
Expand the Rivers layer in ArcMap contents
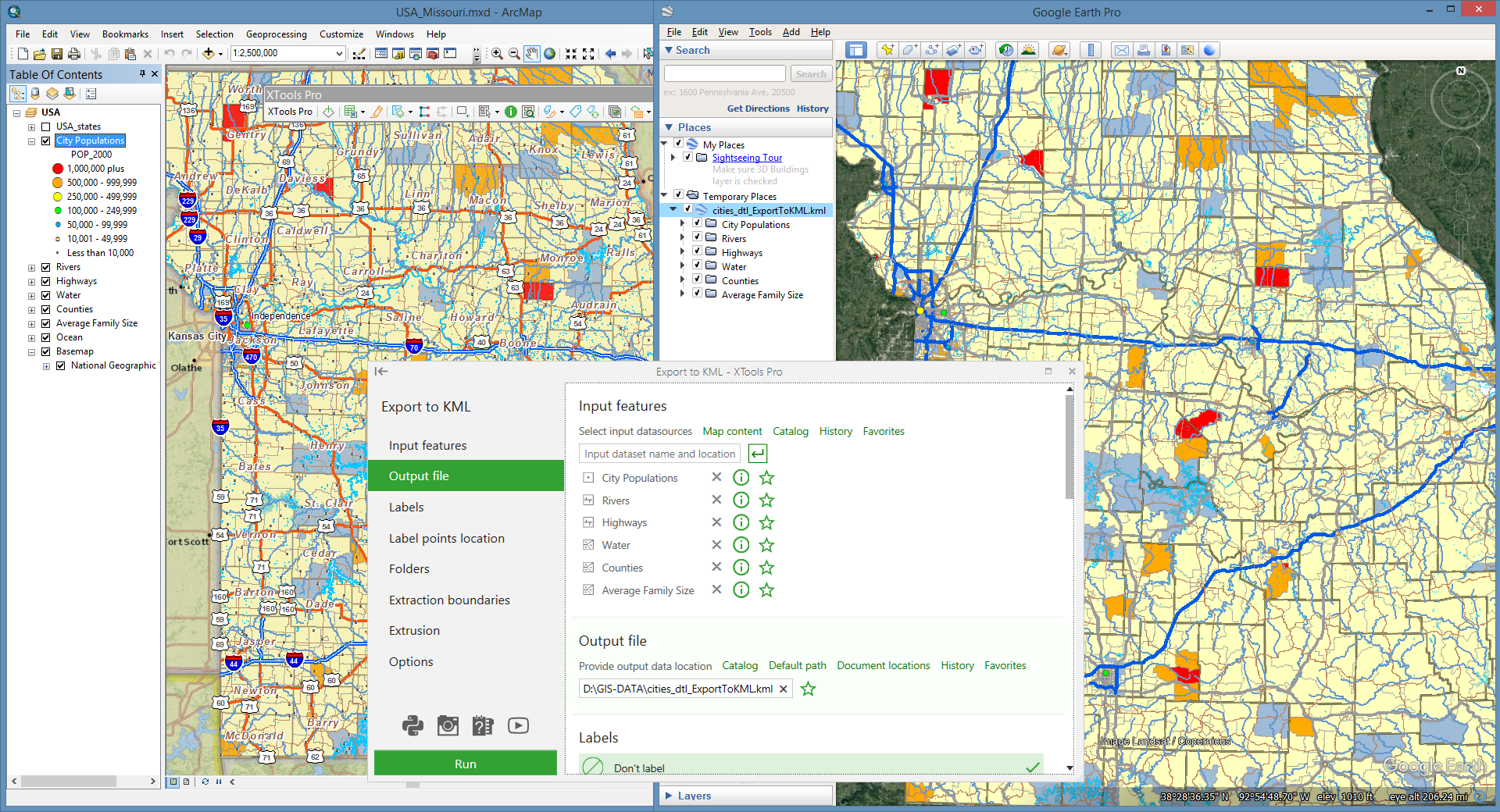pyautogui.click(x=32, y=268)
